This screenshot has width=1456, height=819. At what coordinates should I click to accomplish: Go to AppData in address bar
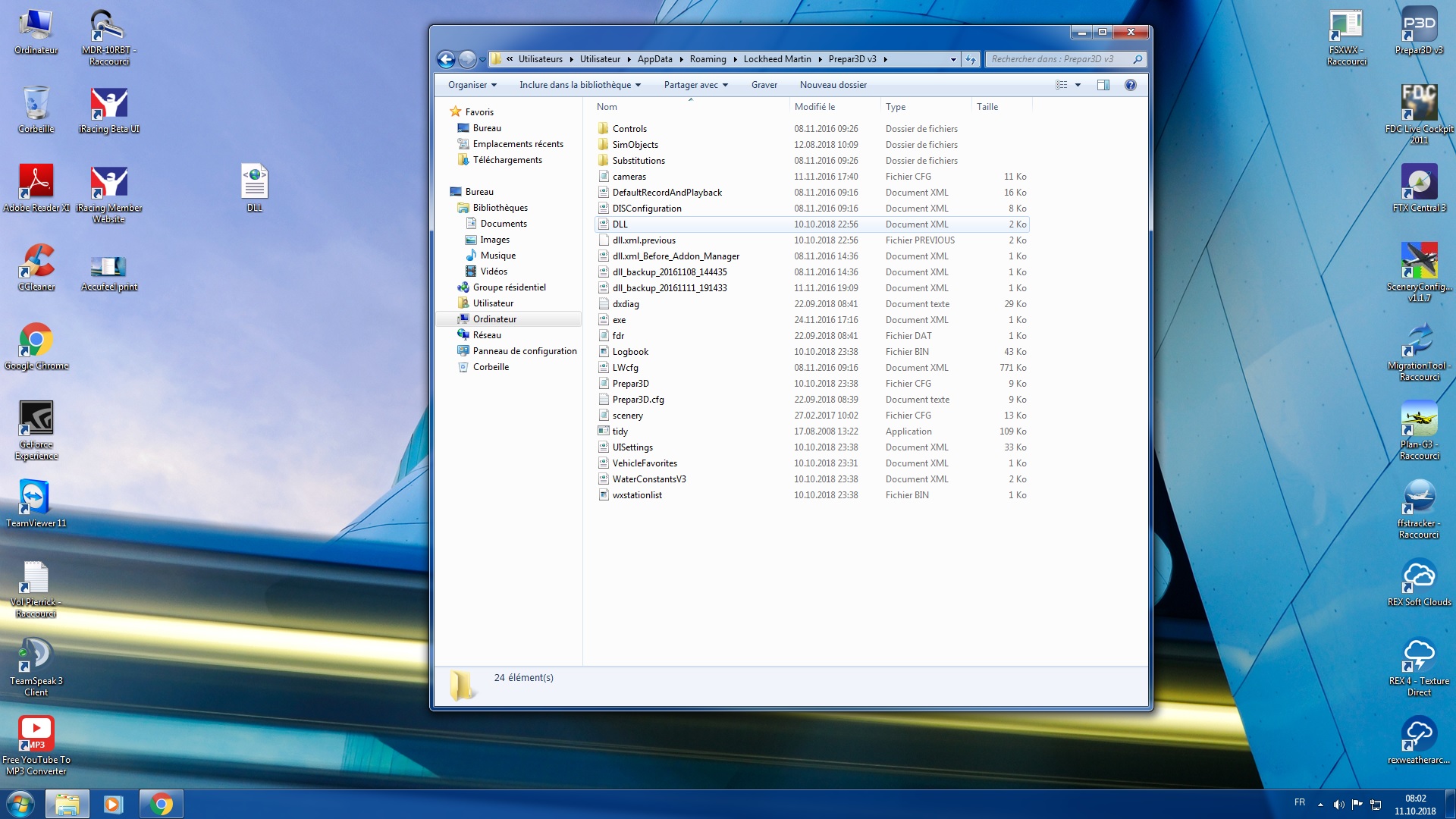pyautogui.click(x=654, y=59)
